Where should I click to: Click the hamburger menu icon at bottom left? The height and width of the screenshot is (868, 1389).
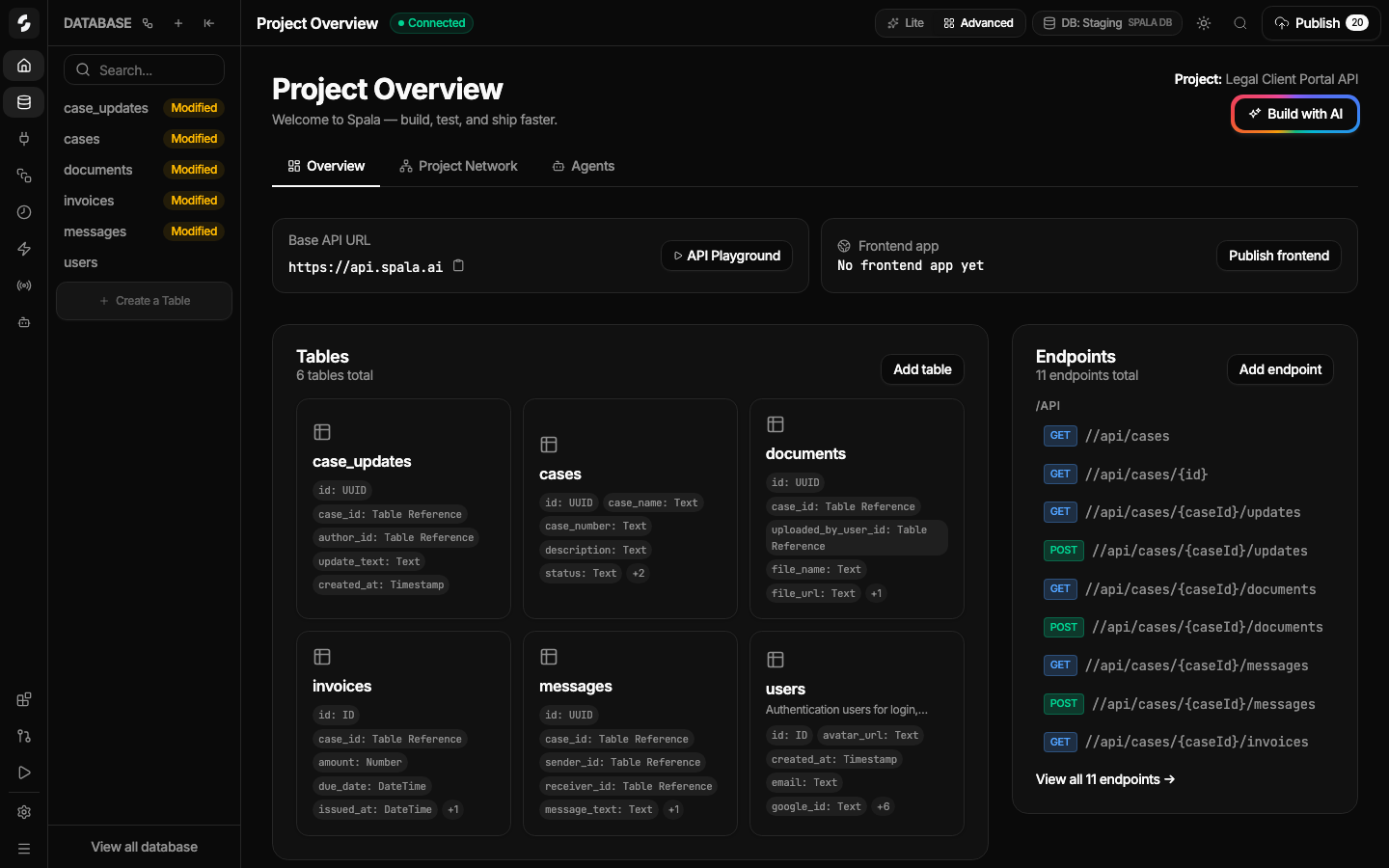pyautogui.click(x=24, y=849)
